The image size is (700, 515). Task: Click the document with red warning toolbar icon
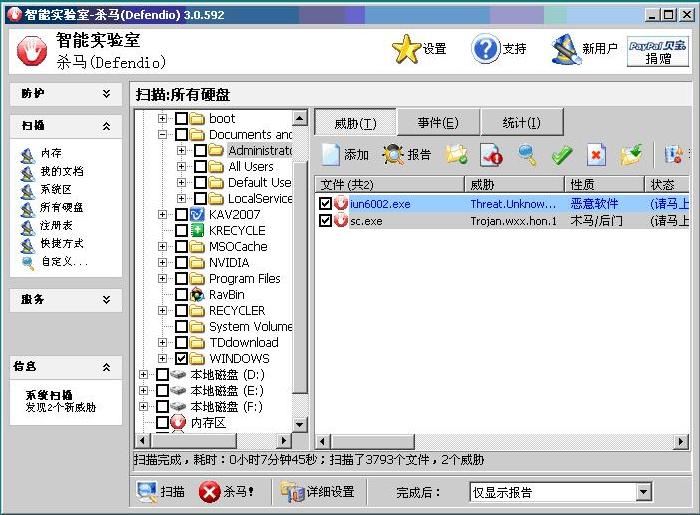[491, 155]
